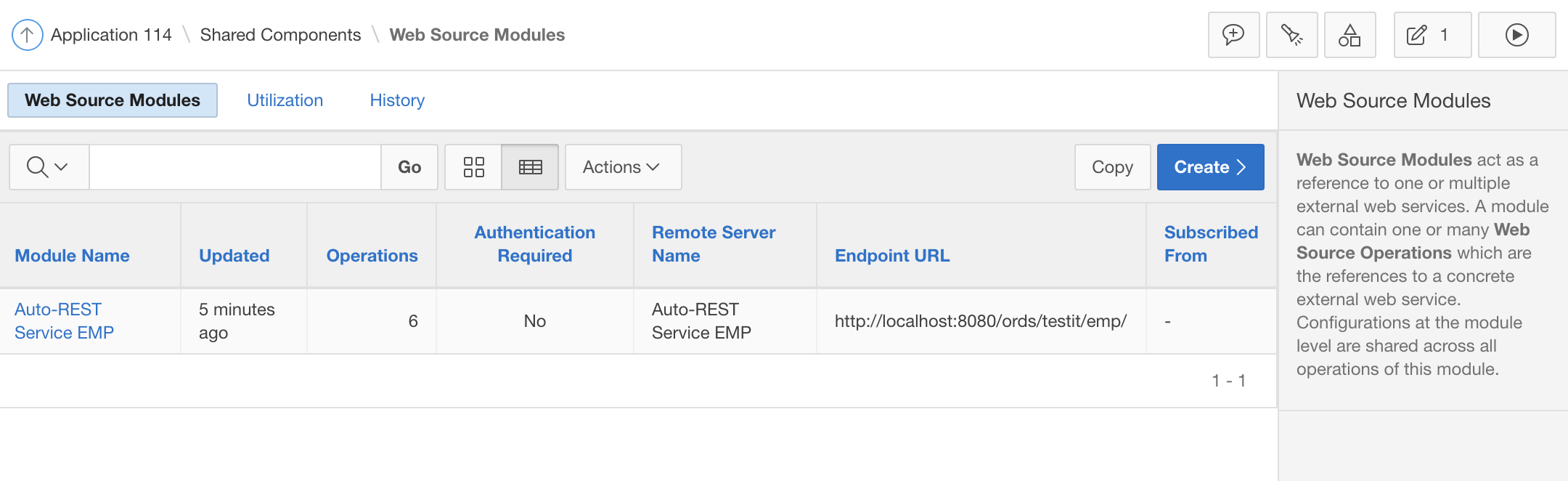
Task: Open the Shared Components shapes icon
Action: pyautogui.click(x=1349, y=35)
